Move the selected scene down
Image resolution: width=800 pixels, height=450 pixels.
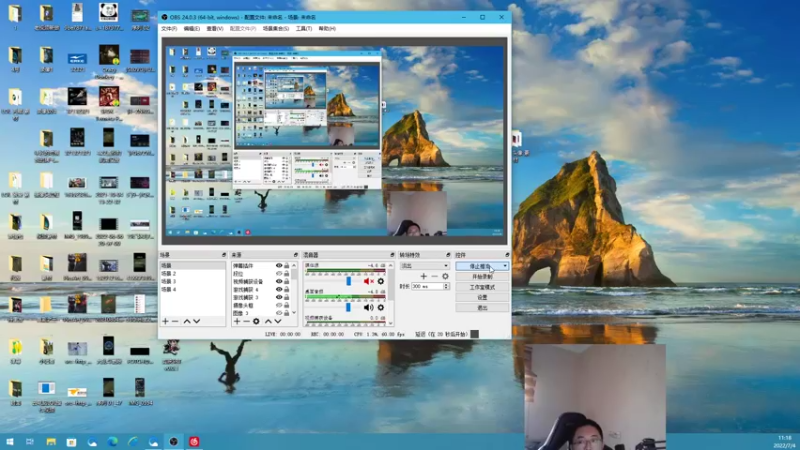tap(196, 321)
